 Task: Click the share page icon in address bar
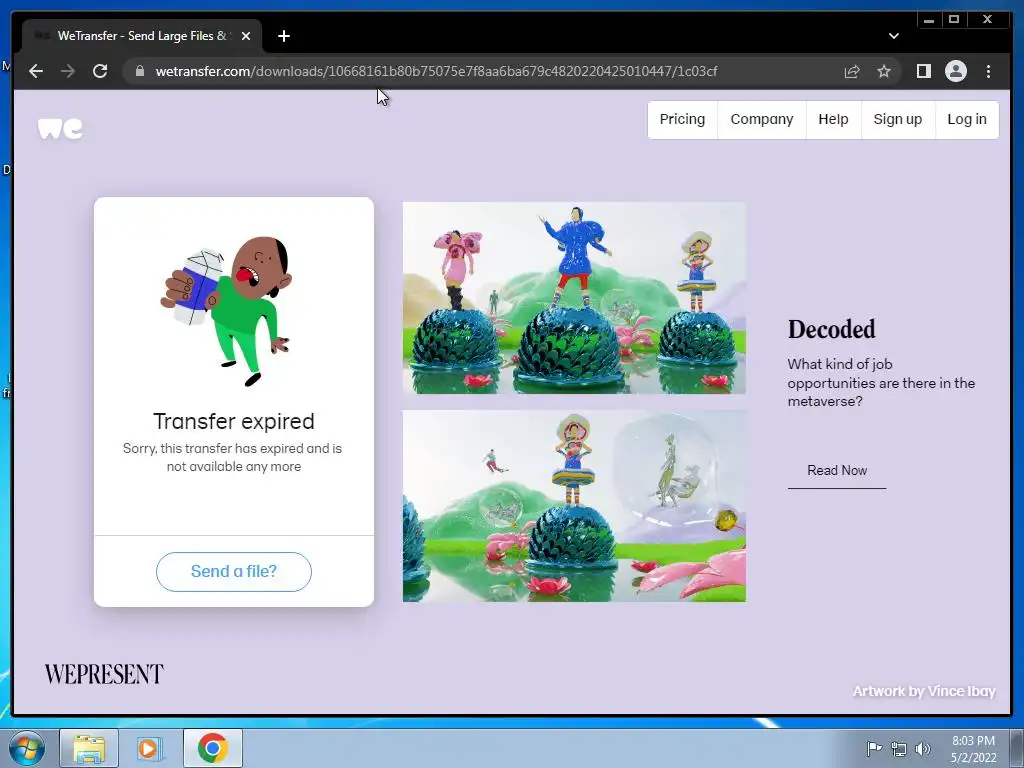tap(852, 71)
